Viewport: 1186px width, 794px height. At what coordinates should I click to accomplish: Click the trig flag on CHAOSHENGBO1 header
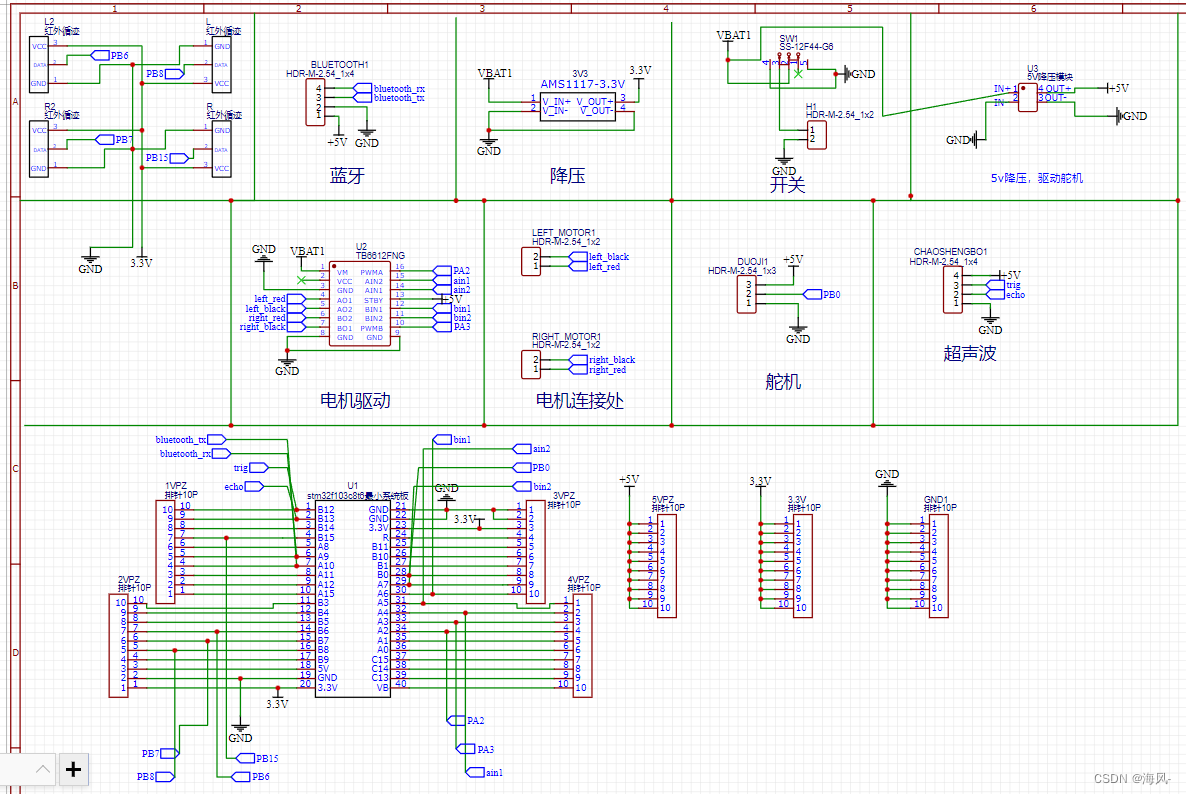1004,285
